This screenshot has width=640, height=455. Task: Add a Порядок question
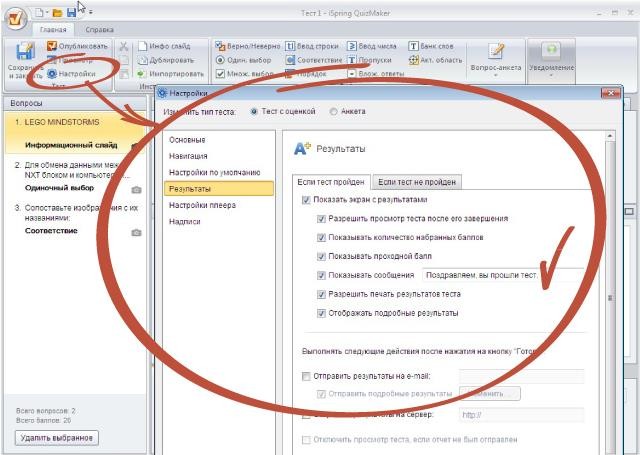click(306, 74)
